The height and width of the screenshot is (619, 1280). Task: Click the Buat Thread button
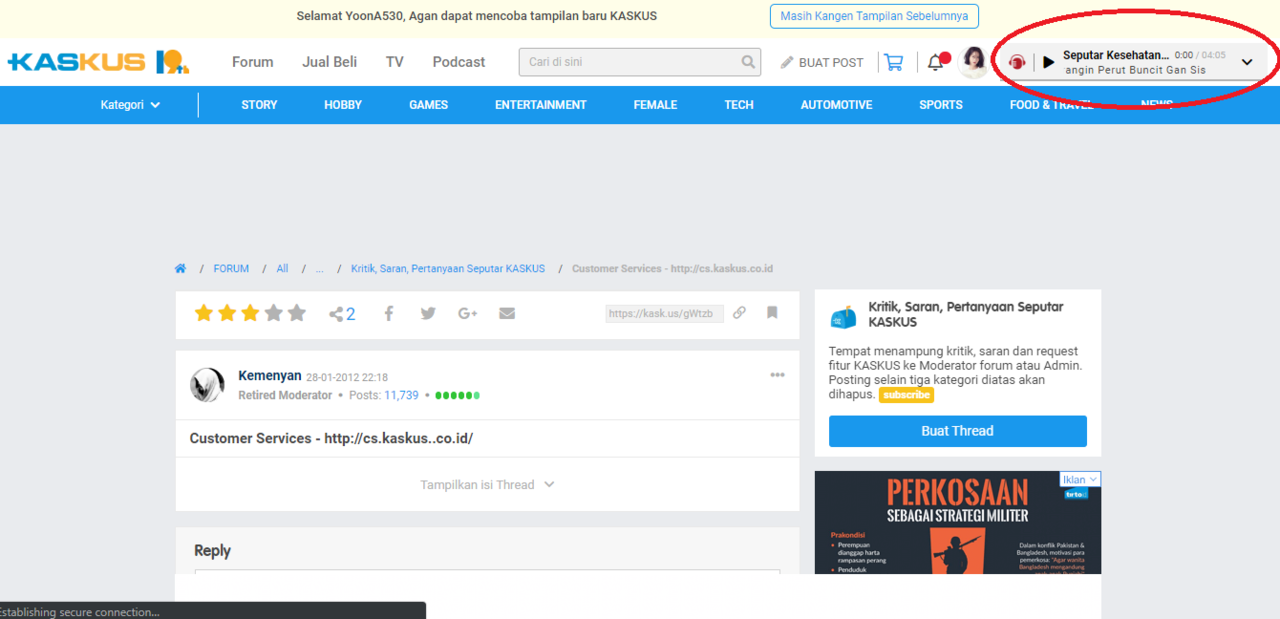[x=957, y=431]
